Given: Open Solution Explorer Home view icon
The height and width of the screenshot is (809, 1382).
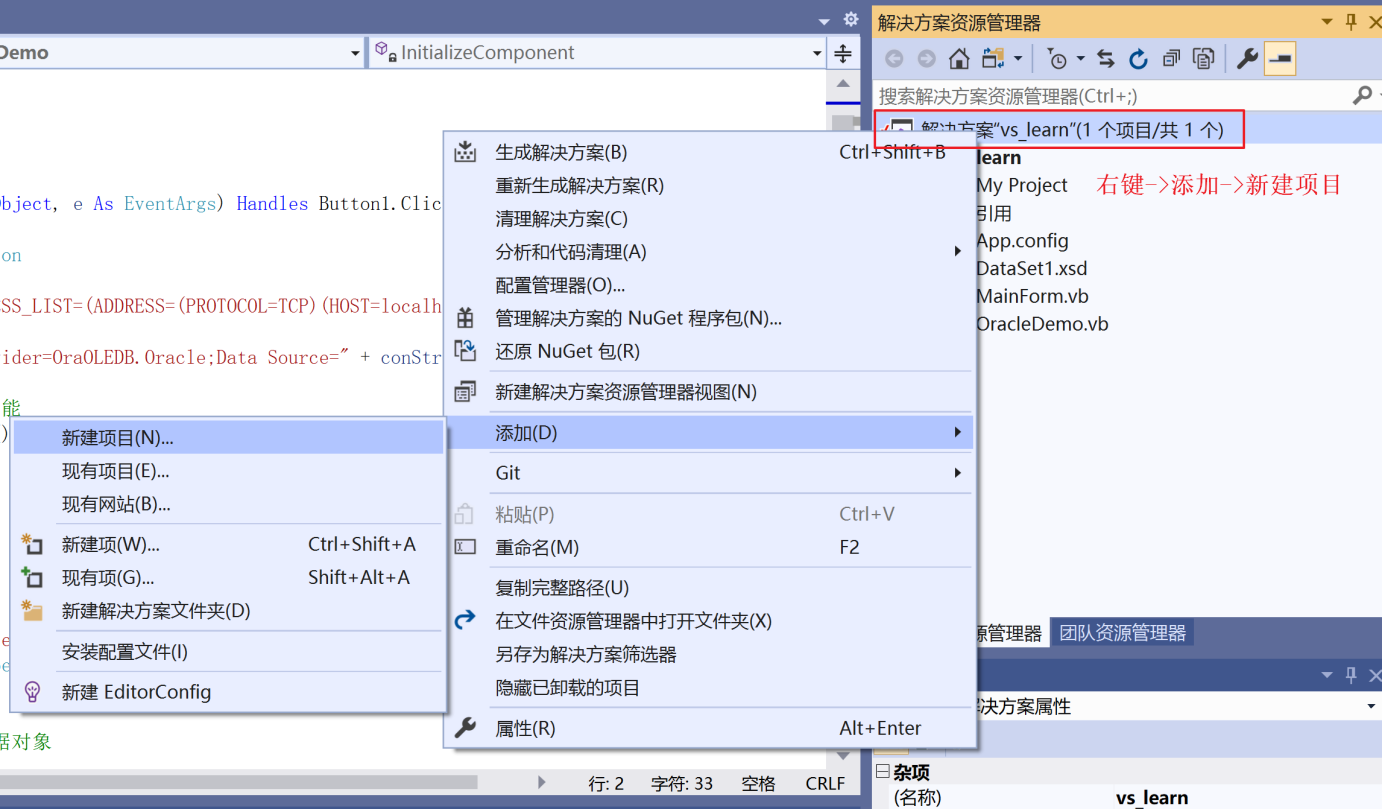Looking at the screenshot, I should (958, 58).
